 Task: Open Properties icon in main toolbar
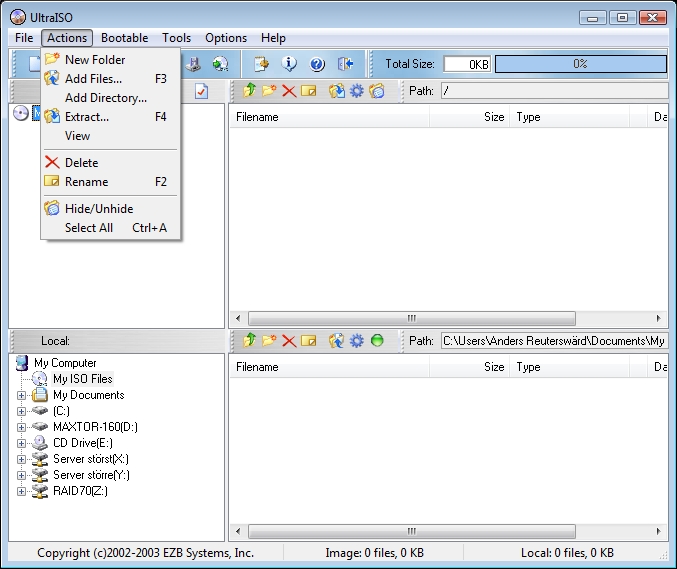click(261, 64)
